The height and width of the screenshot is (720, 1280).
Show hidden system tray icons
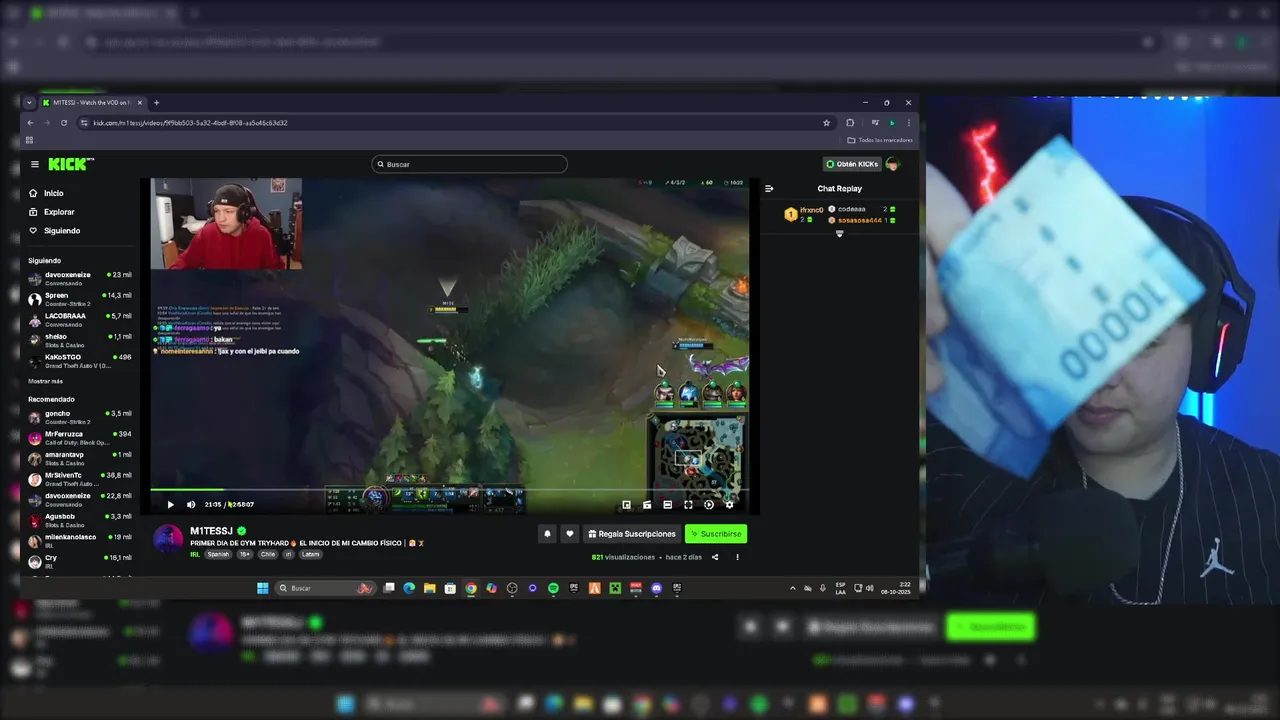(793, 588)
